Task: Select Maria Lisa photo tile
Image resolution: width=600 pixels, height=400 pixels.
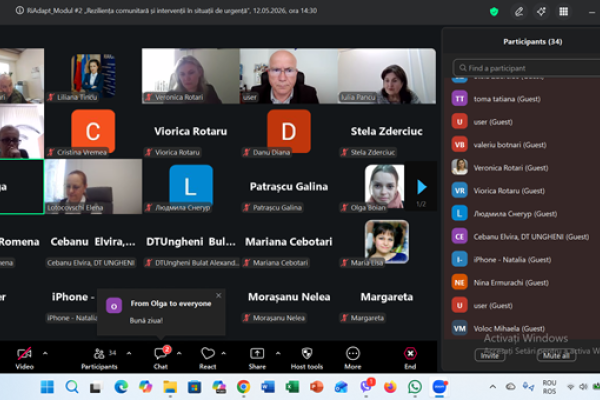Action: (387, 242)
